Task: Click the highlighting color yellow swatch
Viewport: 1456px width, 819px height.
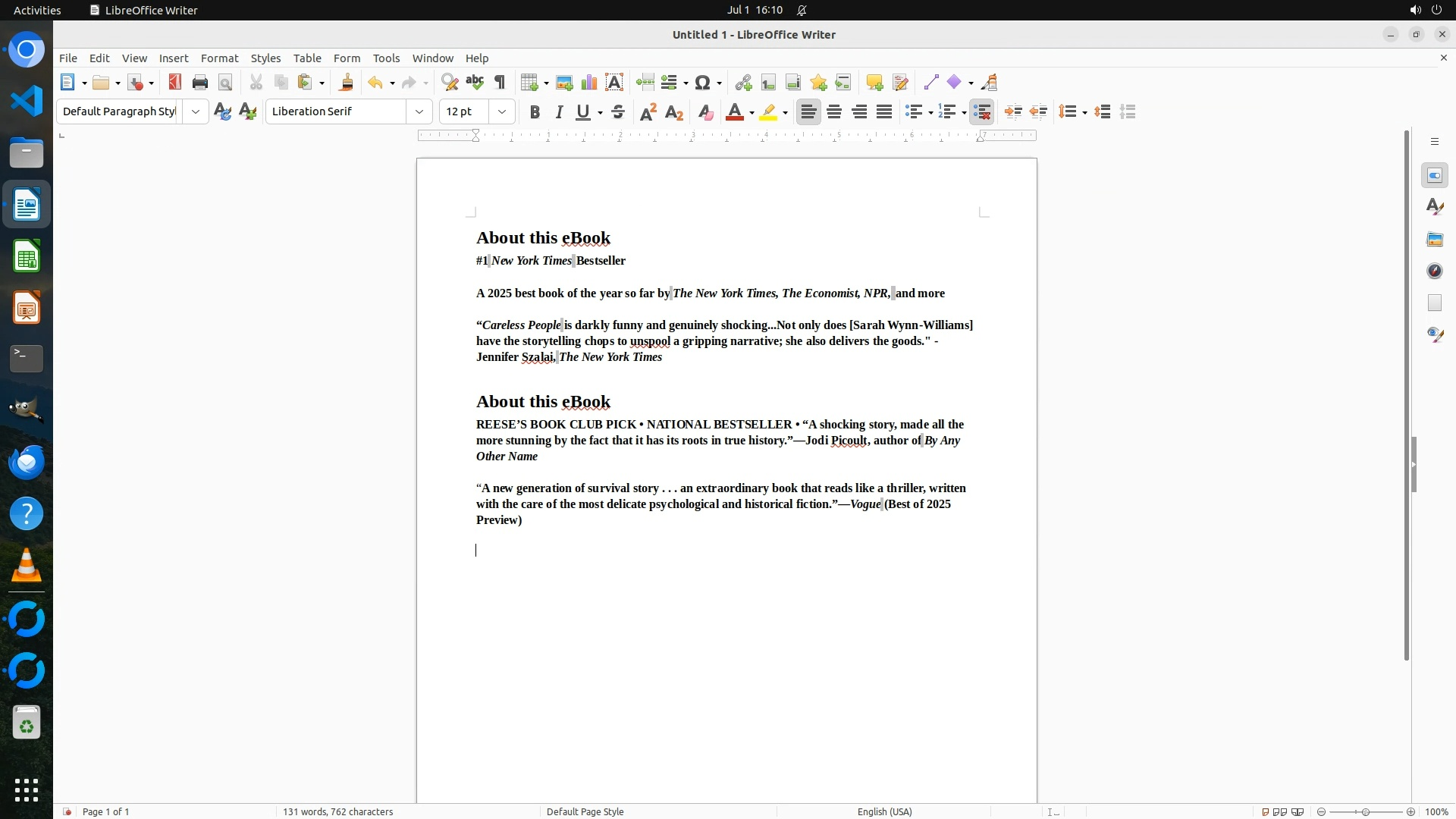Action: point(768,112)
